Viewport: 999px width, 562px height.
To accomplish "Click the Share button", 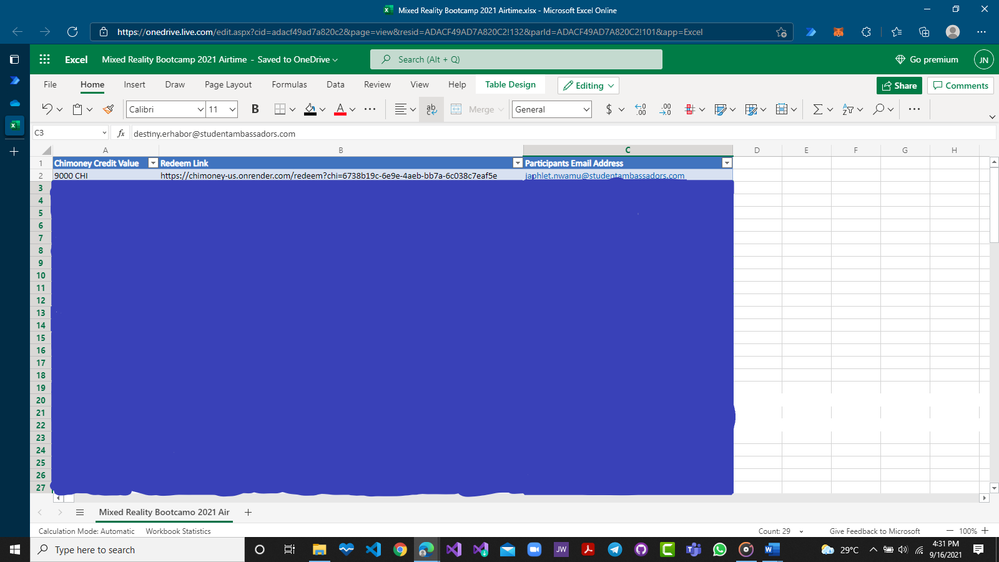I will coord(899,85).
